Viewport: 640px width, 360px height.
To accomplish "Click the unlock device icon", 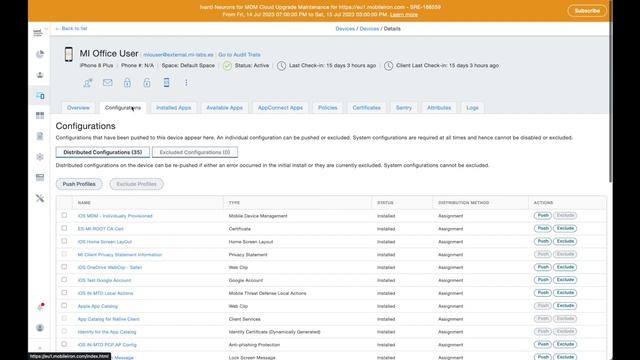I will (147, 83).
